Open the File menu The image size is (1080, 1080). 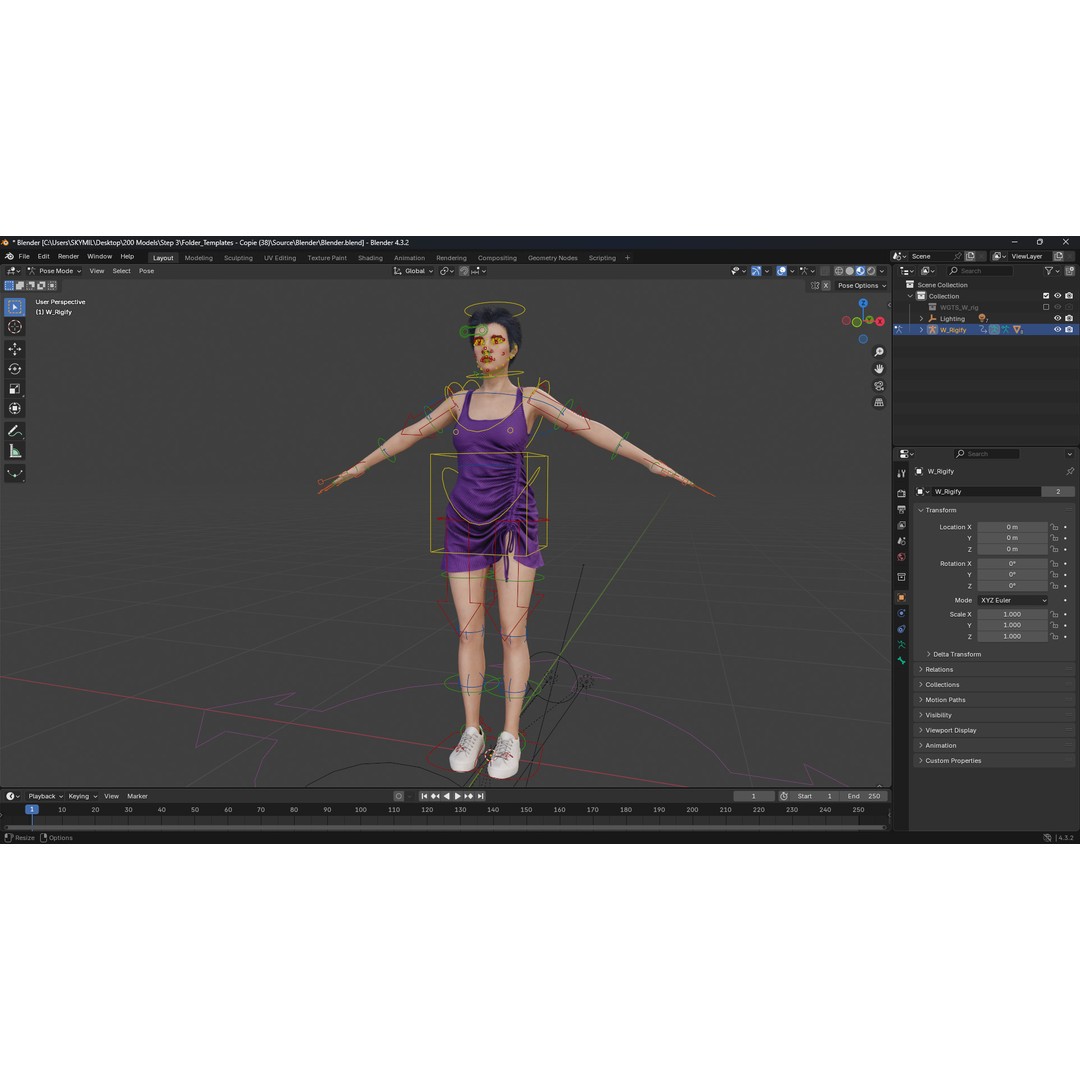(24, 256)
